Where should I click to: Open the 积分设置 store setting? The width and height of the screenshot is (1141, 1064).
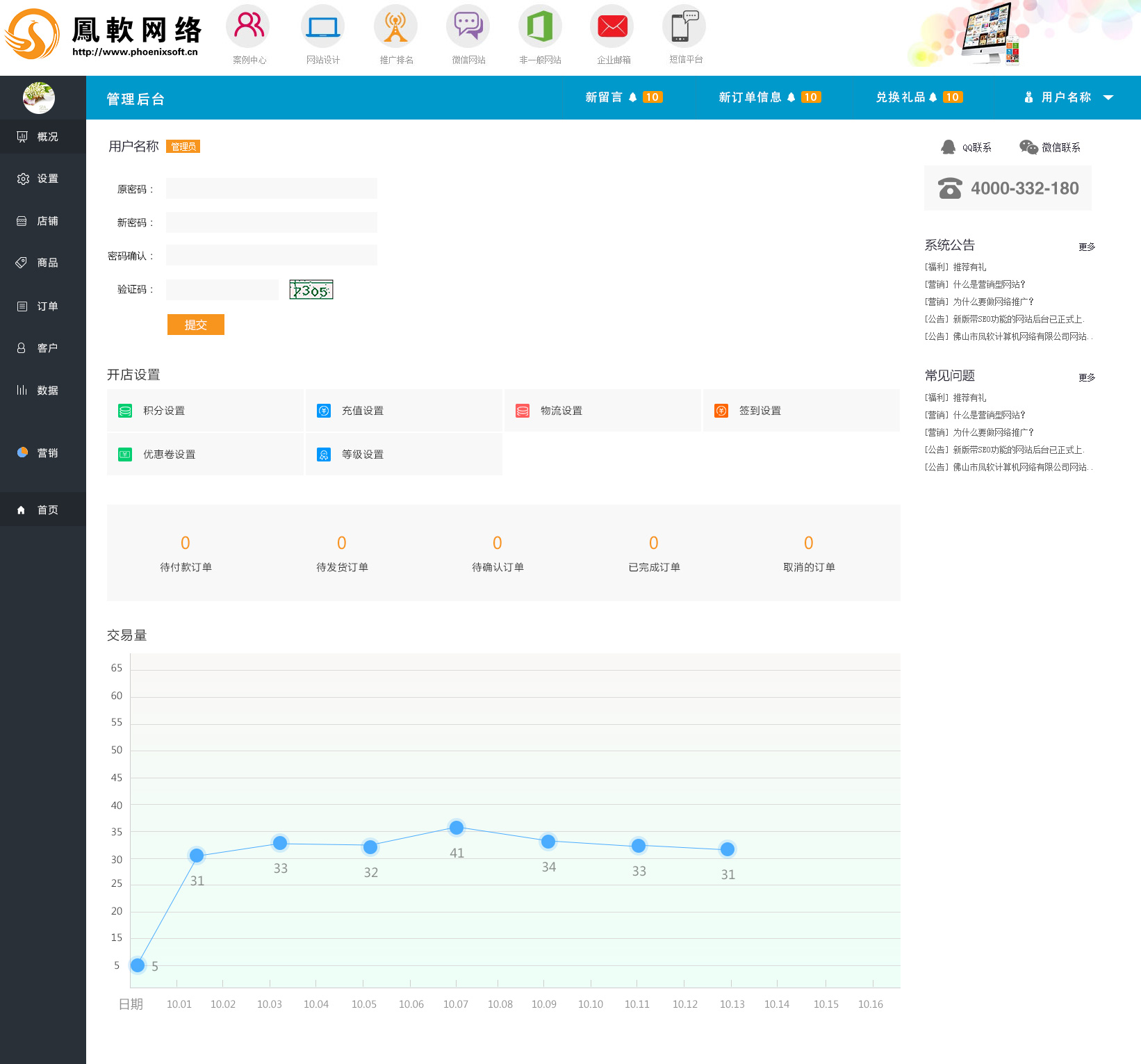(x=164, y=411)
